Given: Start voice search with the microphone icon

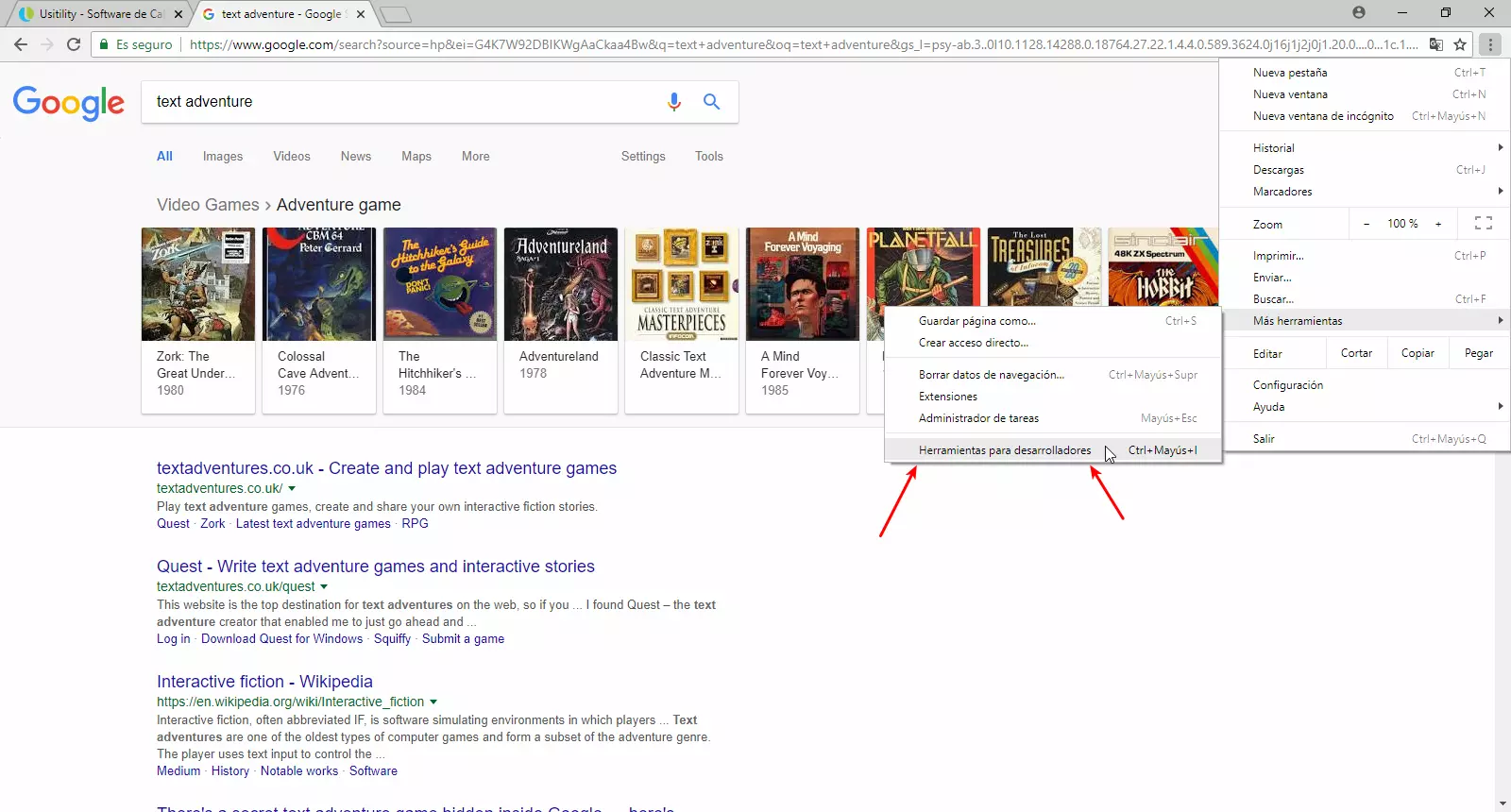Looking at the screenshot, I should tap(673, 102).
